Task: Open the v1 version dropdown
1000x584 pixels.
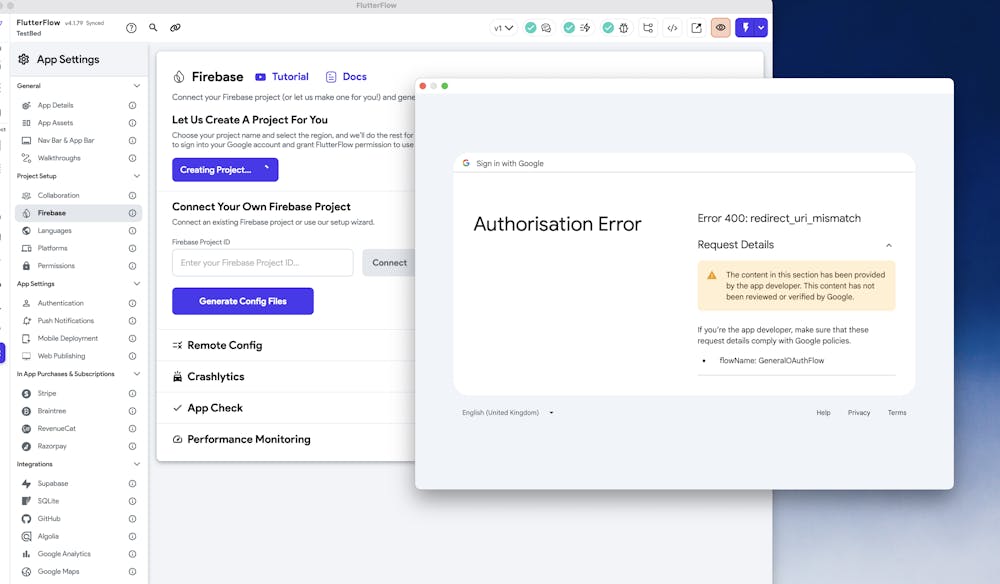Action: tap(503, 28)
